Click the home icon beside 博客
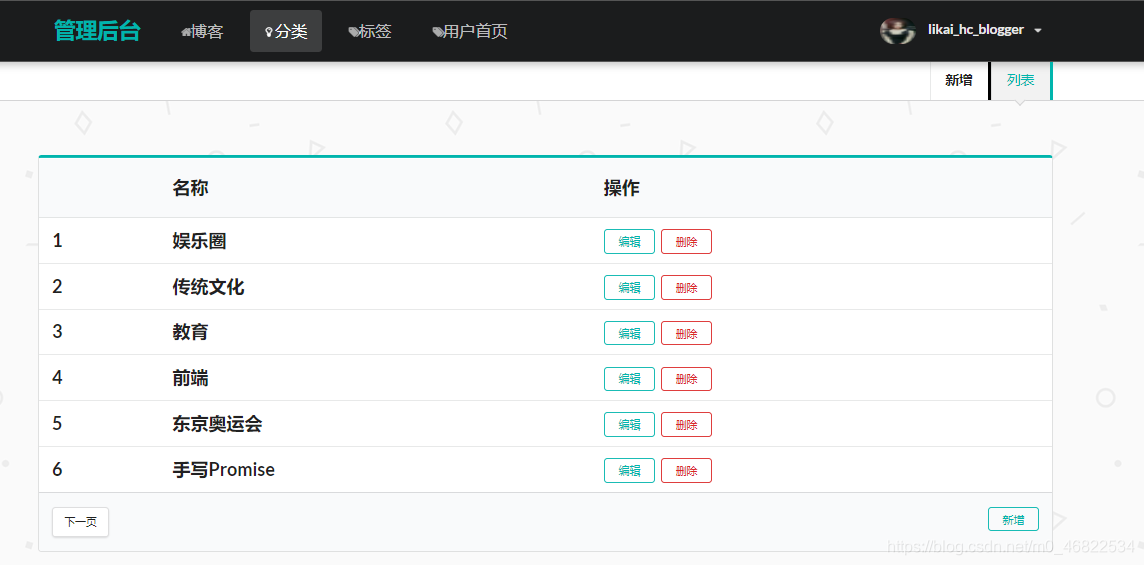 (x=186, y=32)
